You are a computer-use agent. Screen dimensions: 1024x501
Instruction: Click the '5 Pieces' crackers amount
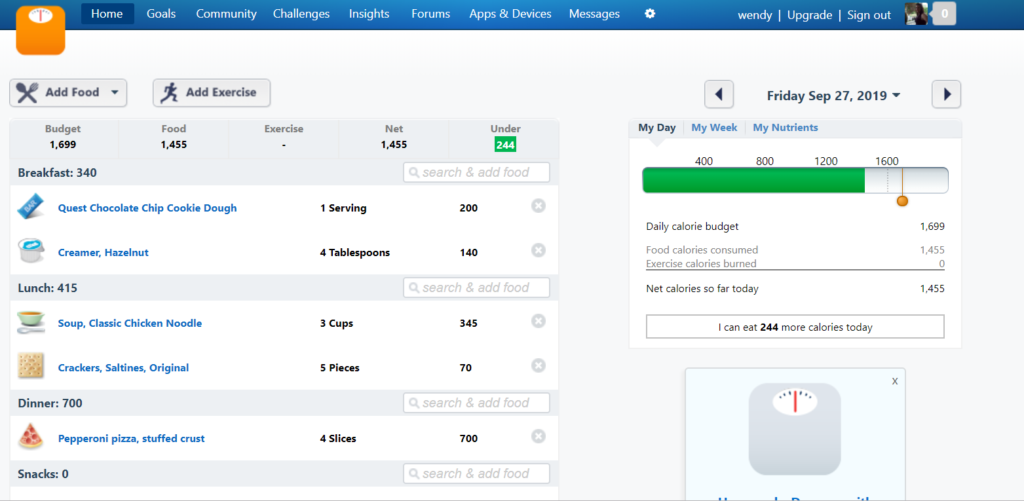340,368
